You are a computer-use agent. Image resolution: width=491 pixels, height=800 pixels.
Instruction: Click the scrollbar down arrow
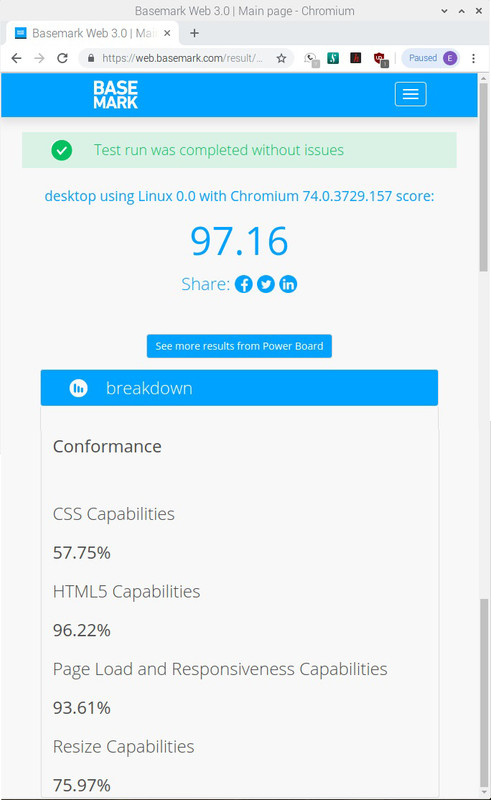(483, 793)
